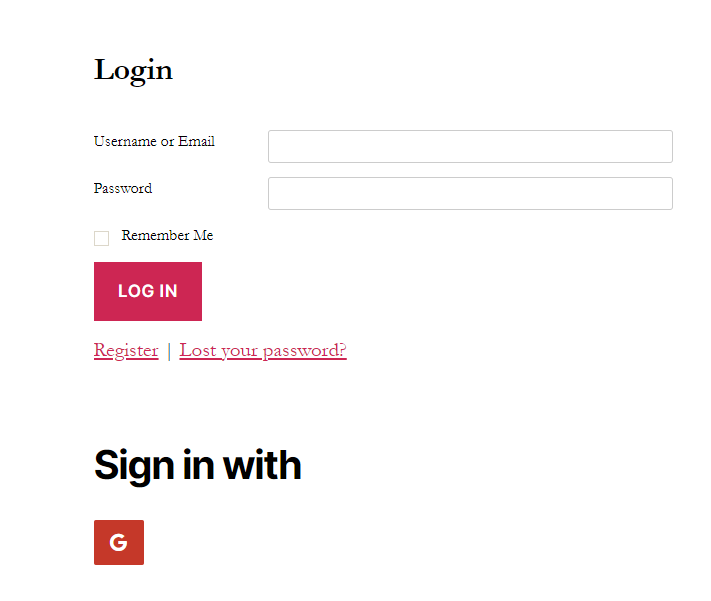Click the Password label text
The height and width of the screenshot is (601, 711).
pos(123,189)
